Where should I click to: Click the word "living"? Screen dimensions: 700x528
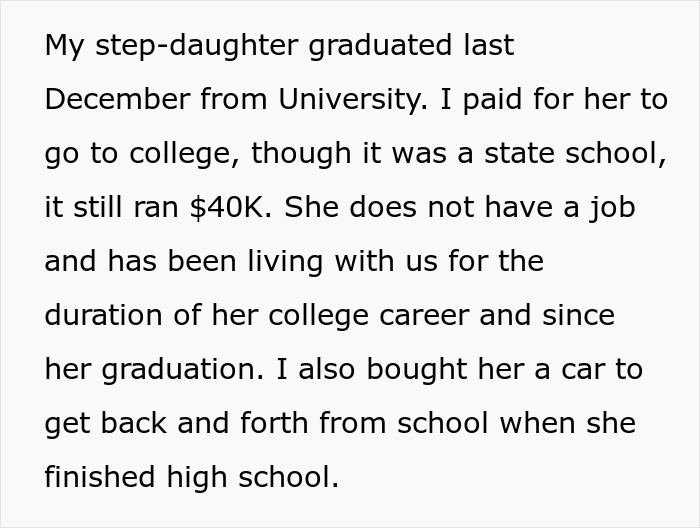[x=292, y=262]
